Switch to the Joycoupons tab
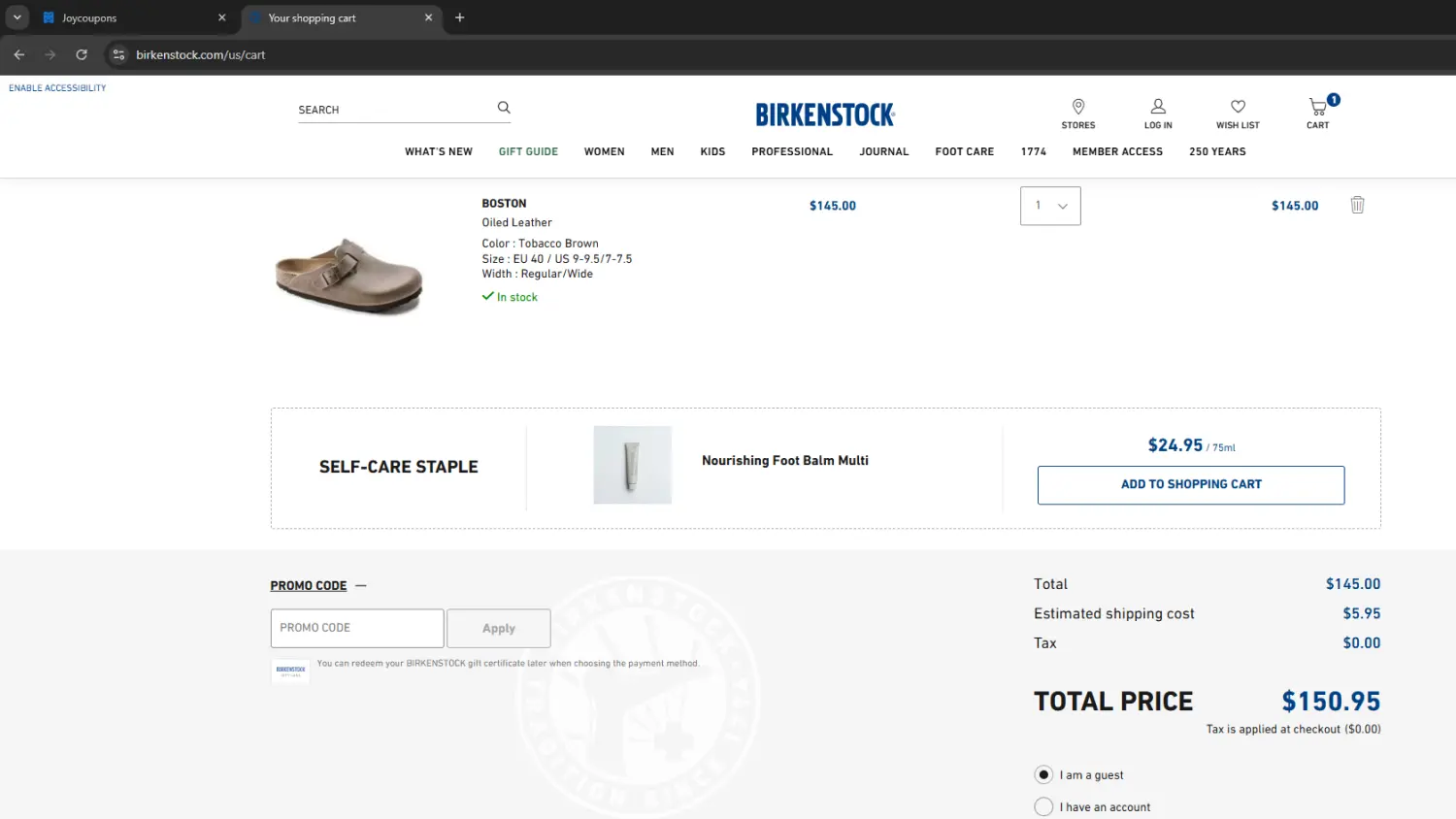Viewport: 1456px width, 819px height. [126, 18]
